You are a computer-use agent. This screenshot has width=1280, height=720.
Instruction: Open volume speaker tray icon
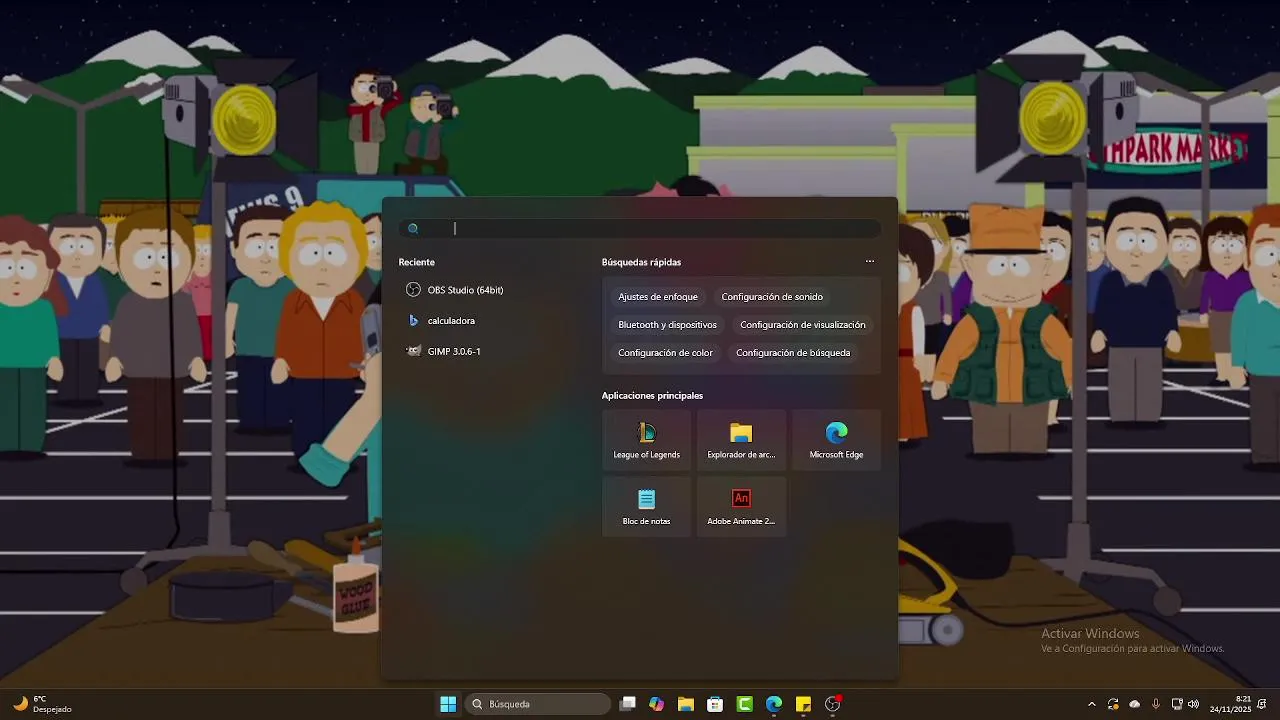coord(1193,704)
